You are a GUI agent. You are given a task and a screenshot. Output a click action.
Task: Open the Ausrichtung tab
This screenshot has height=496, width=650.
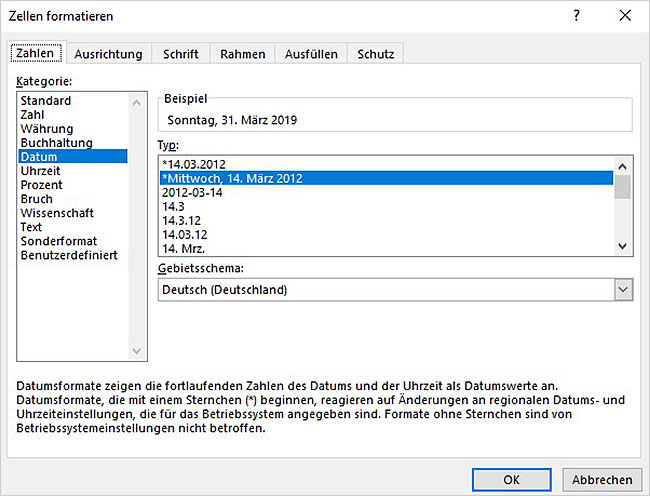click(108, 54)
